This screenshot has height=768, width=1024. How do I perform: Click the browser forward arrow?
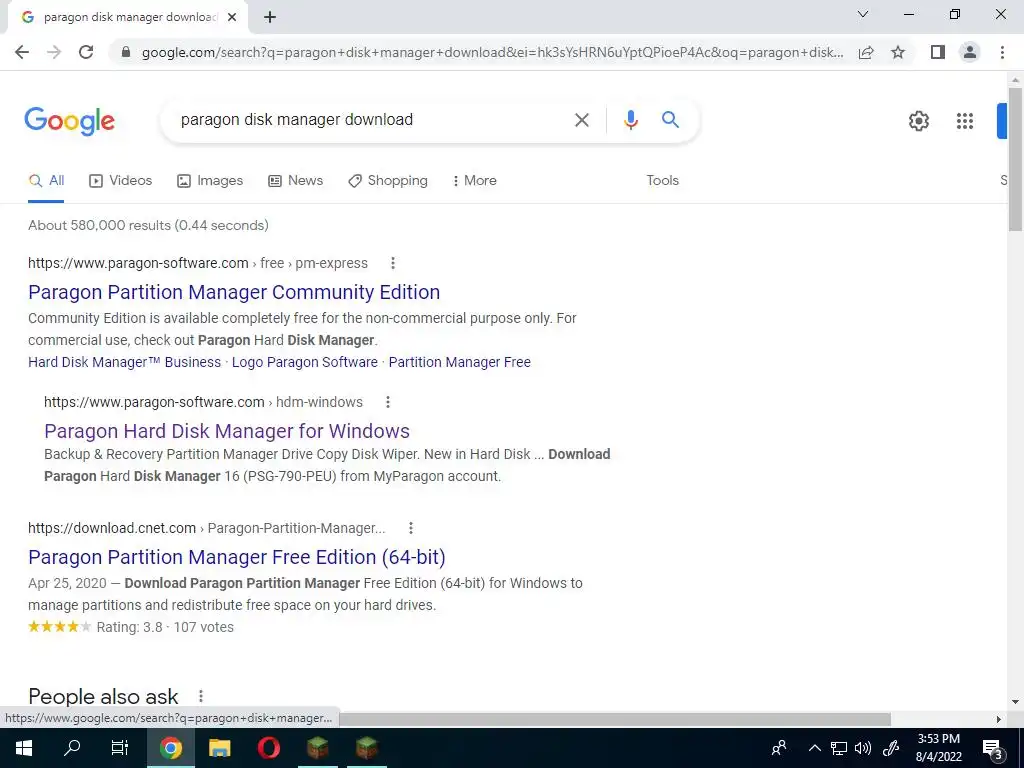pyautogui.click(x=54, y=52)
